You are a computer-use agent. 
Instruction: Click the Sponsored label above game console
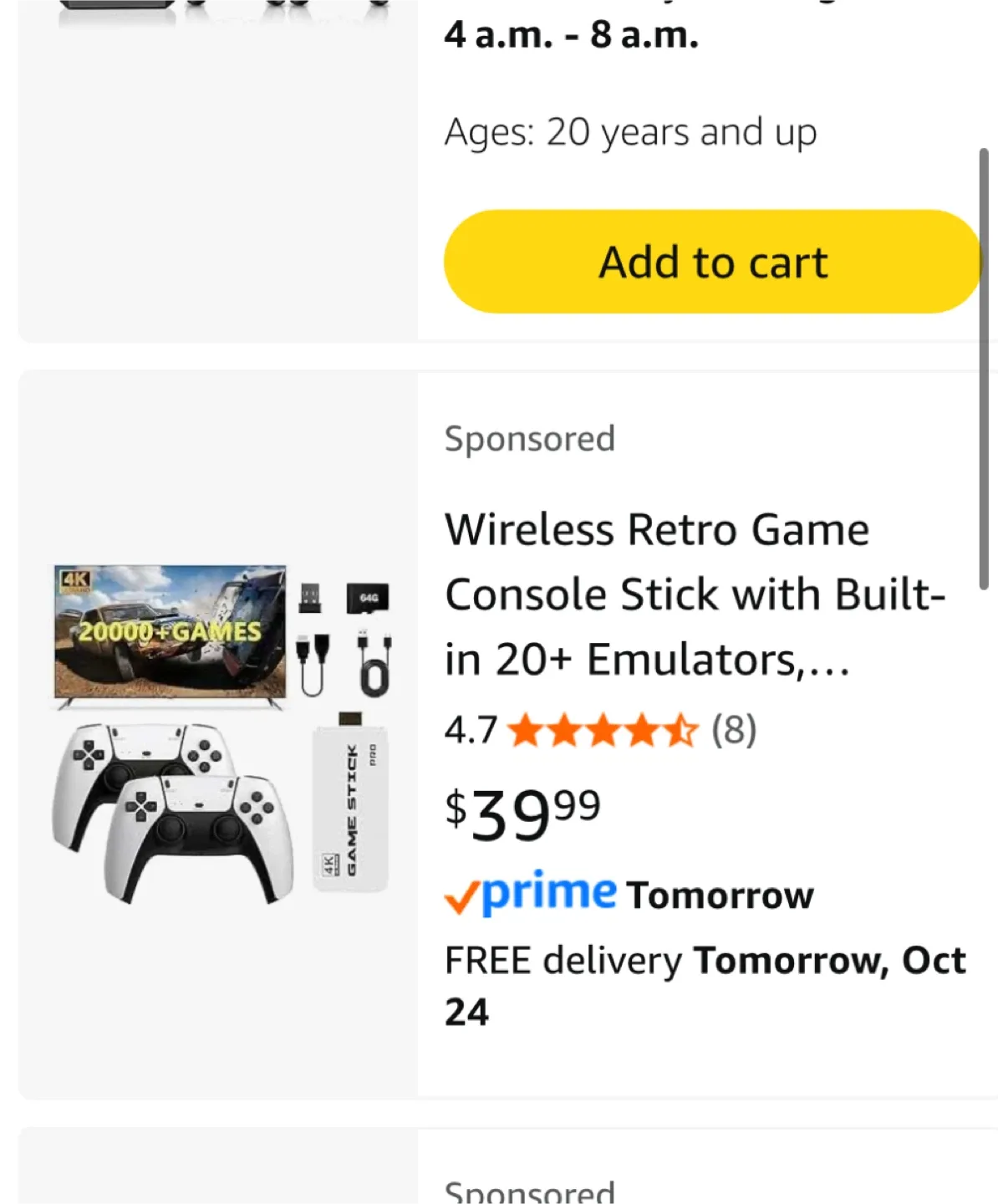click(x=530, y=439)
